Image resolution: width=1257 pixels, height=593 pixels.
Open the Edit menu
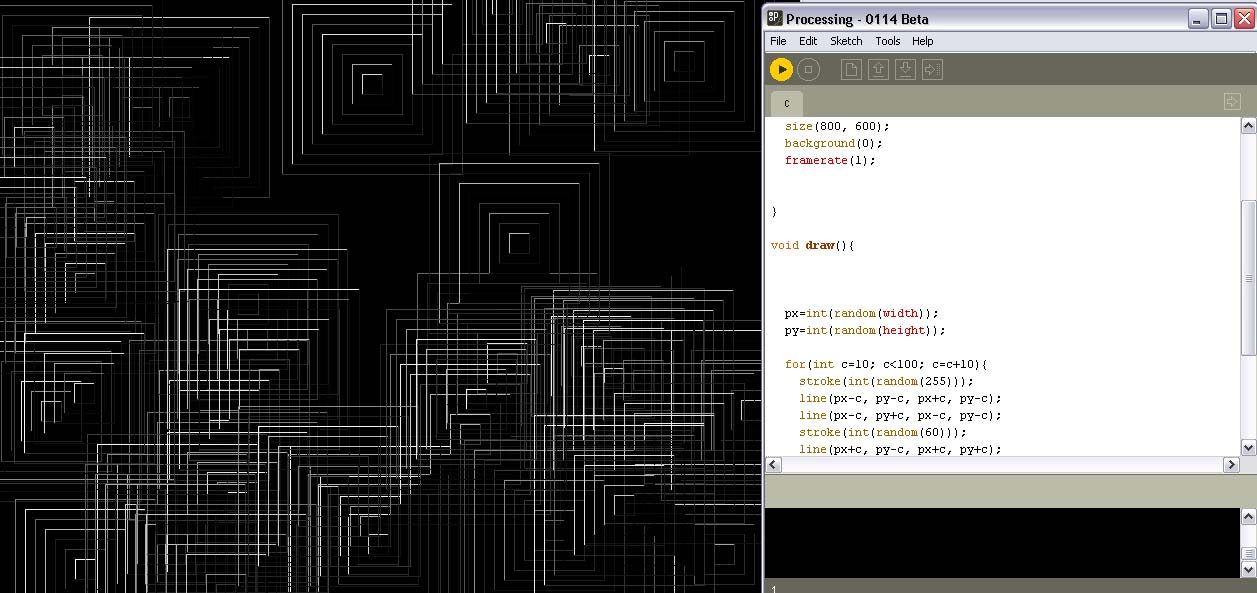[x=808, y=41]
